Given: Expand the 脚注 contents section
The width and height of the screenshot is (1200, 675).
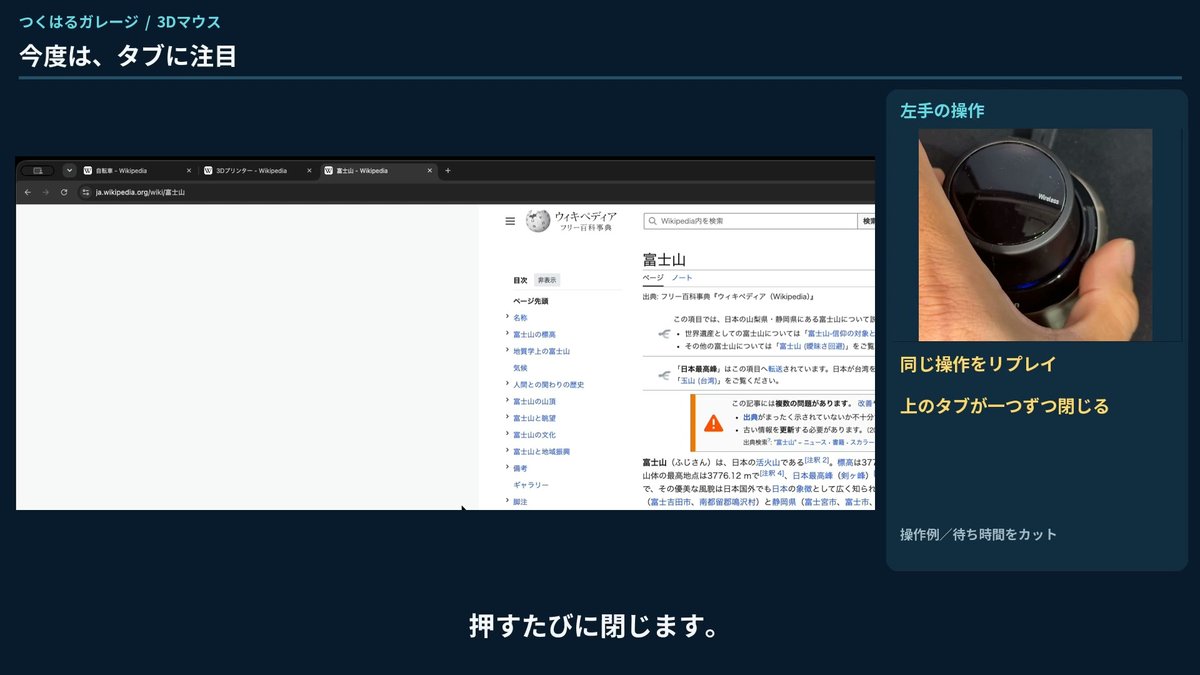Looking at the screenshot, I should [508, 501].
